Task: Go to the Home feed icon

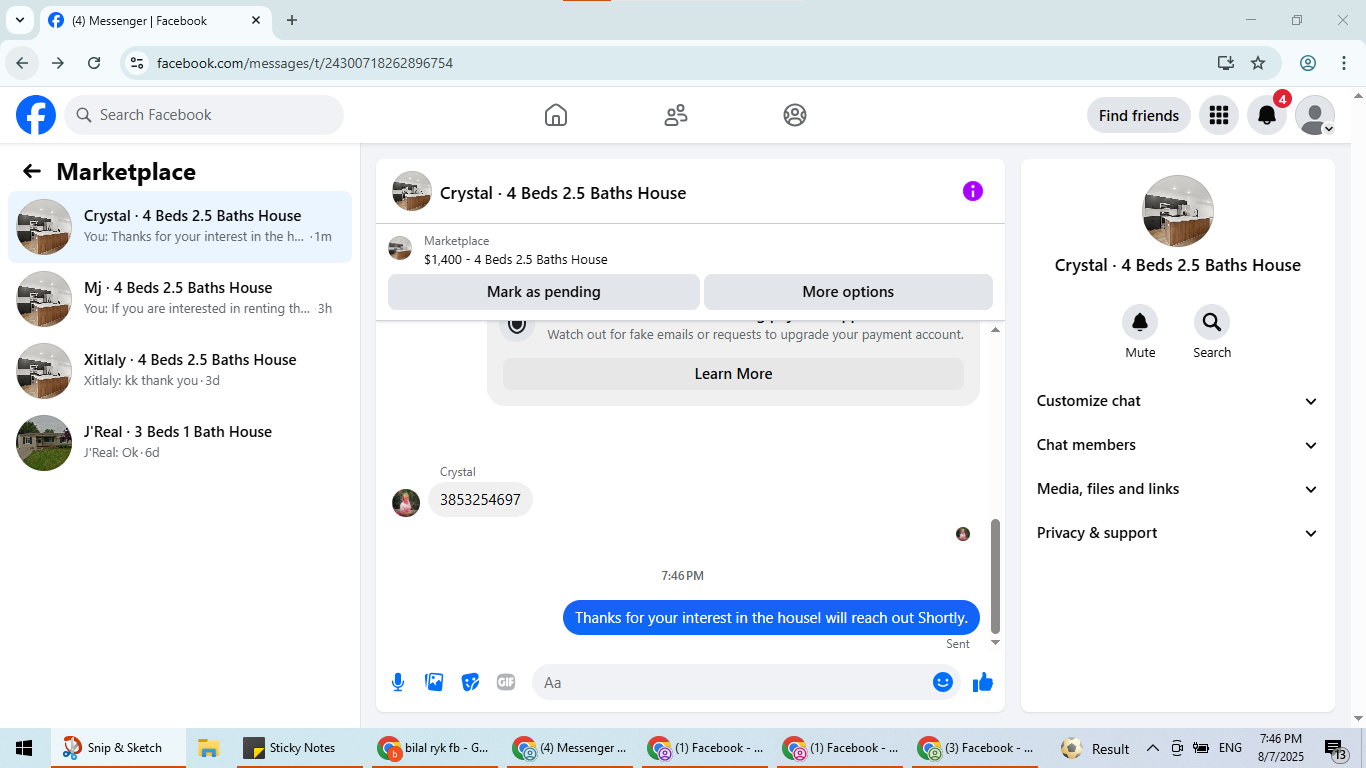Action: (556, 115)
